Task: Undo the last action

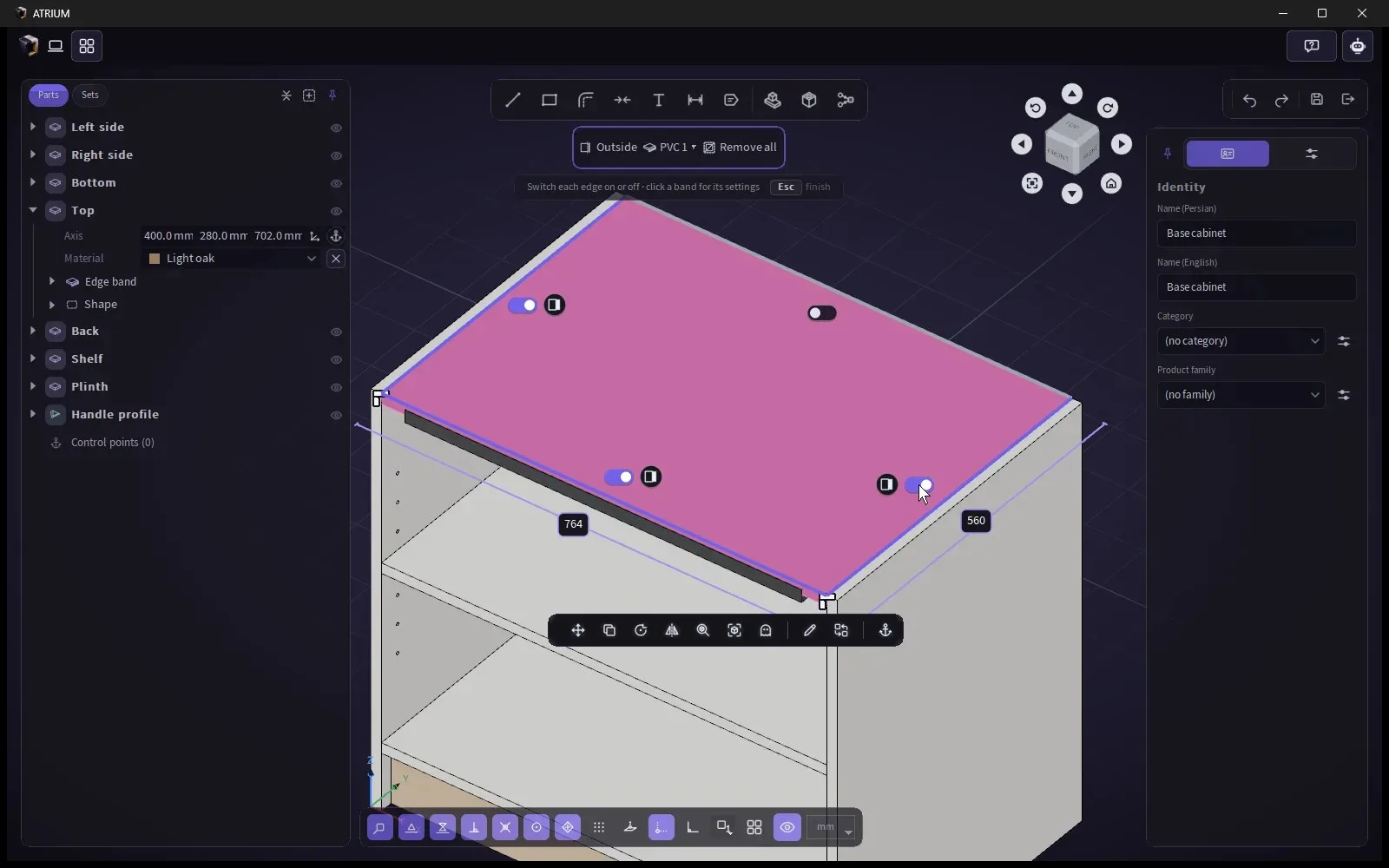Action: [1249, 100]
